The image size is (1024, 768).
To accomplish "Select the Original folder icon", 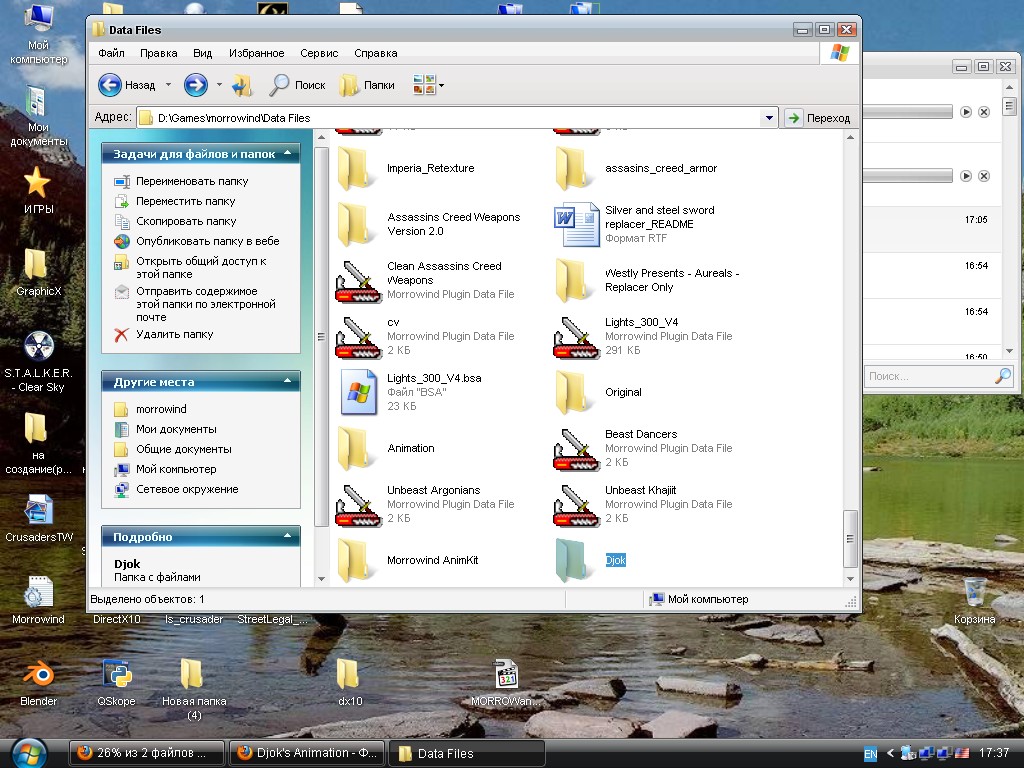I will [573, 392].
